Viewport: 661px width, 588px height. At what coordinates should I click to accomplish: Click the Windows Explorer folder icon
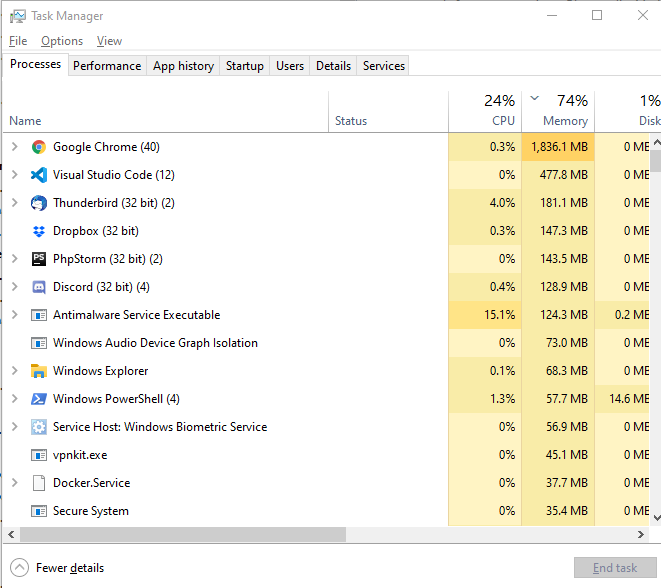pos(39,371)
